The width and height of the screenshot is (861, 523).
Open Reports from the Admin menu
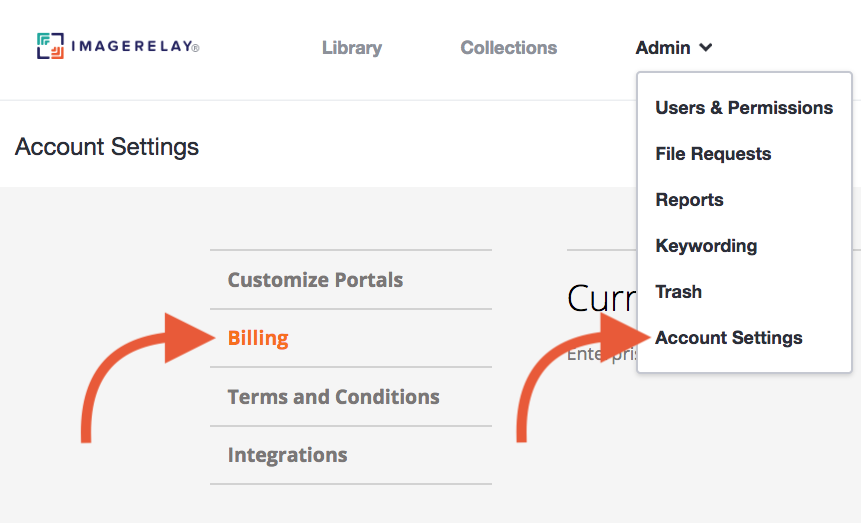[689, 200]
